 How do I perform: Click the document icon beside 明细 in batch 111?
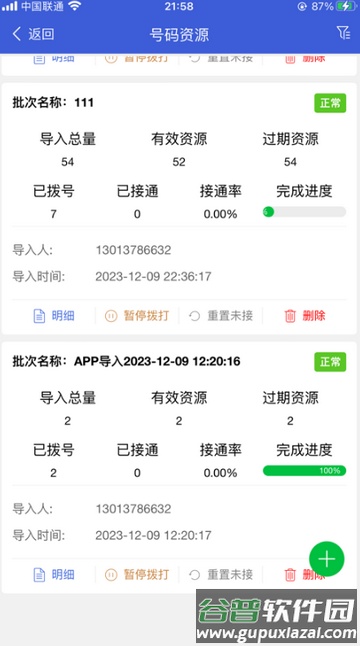[x=39, y=316]
